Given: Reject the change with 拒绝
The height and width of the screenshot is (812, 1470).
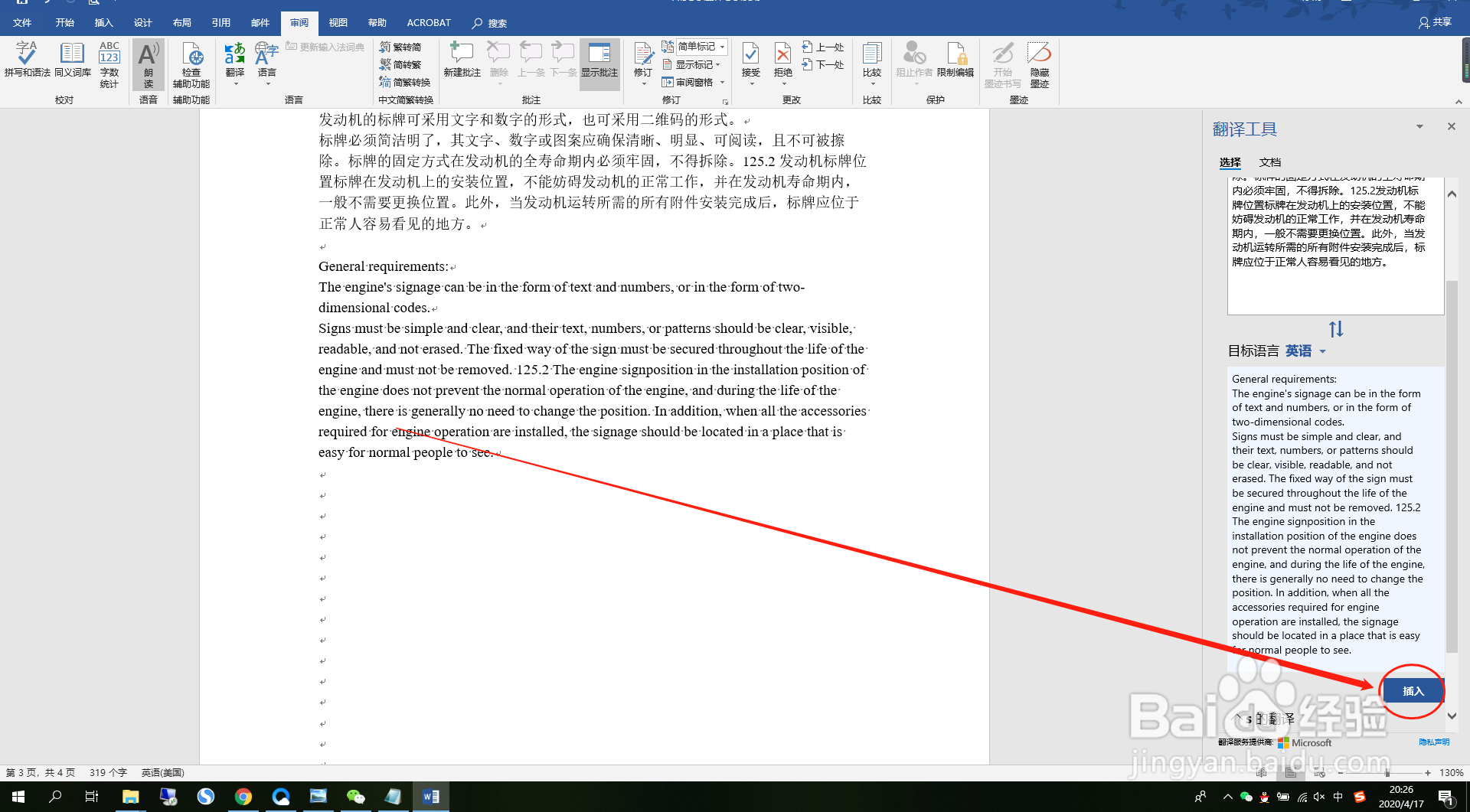Looking at the screenshot, I should pyautogui.click(x=783, y=64).
